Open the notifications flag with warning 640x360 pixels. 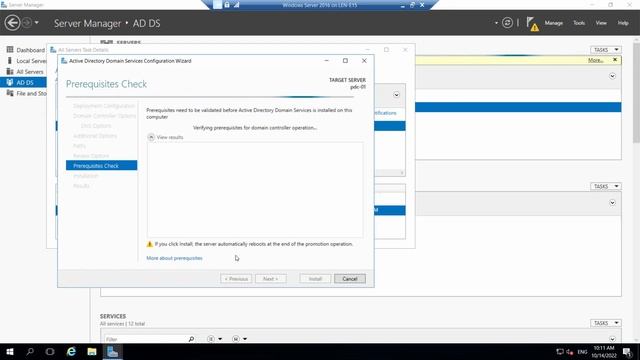coord(532,24)
